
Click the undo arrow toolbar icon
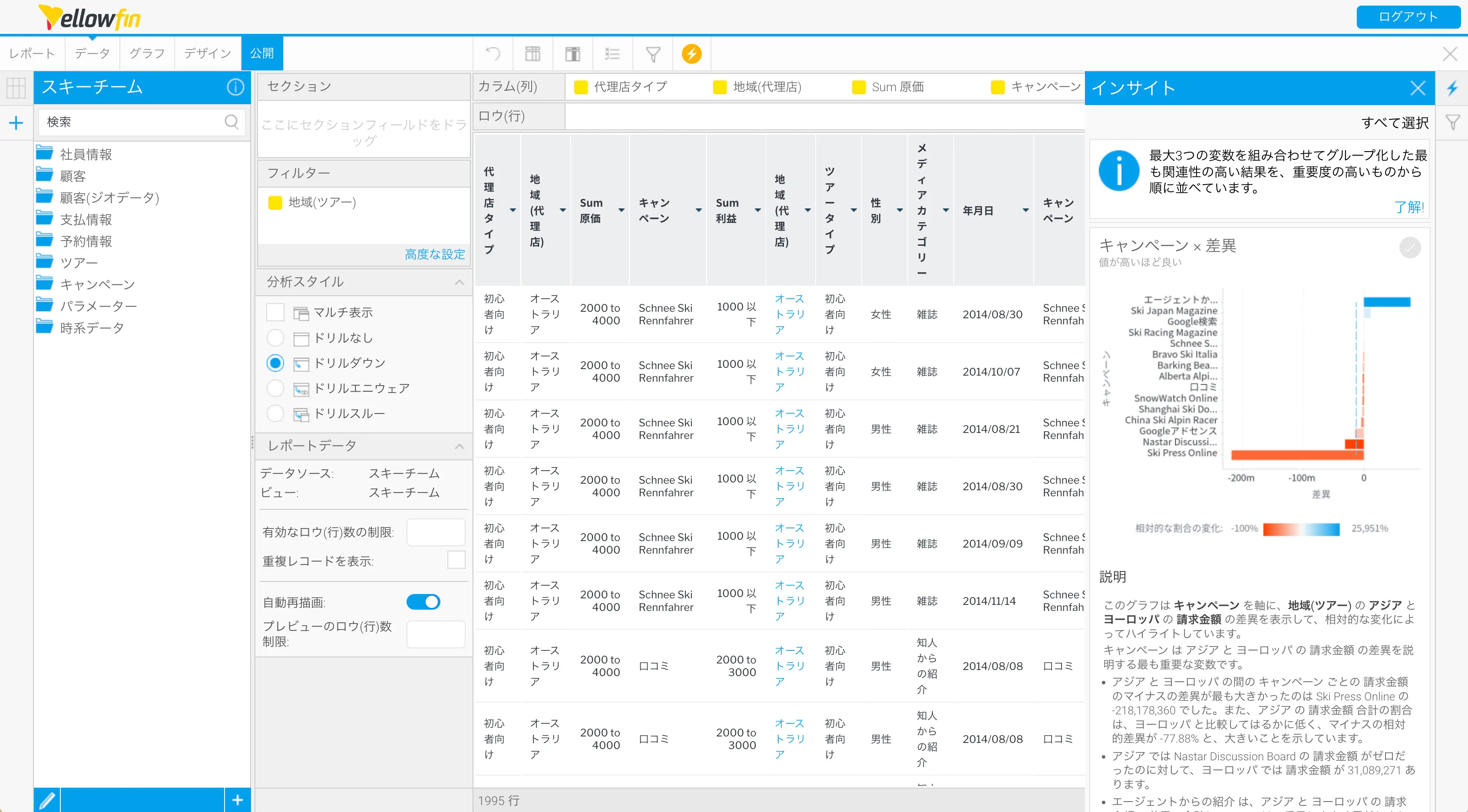[x=493, y=54]
